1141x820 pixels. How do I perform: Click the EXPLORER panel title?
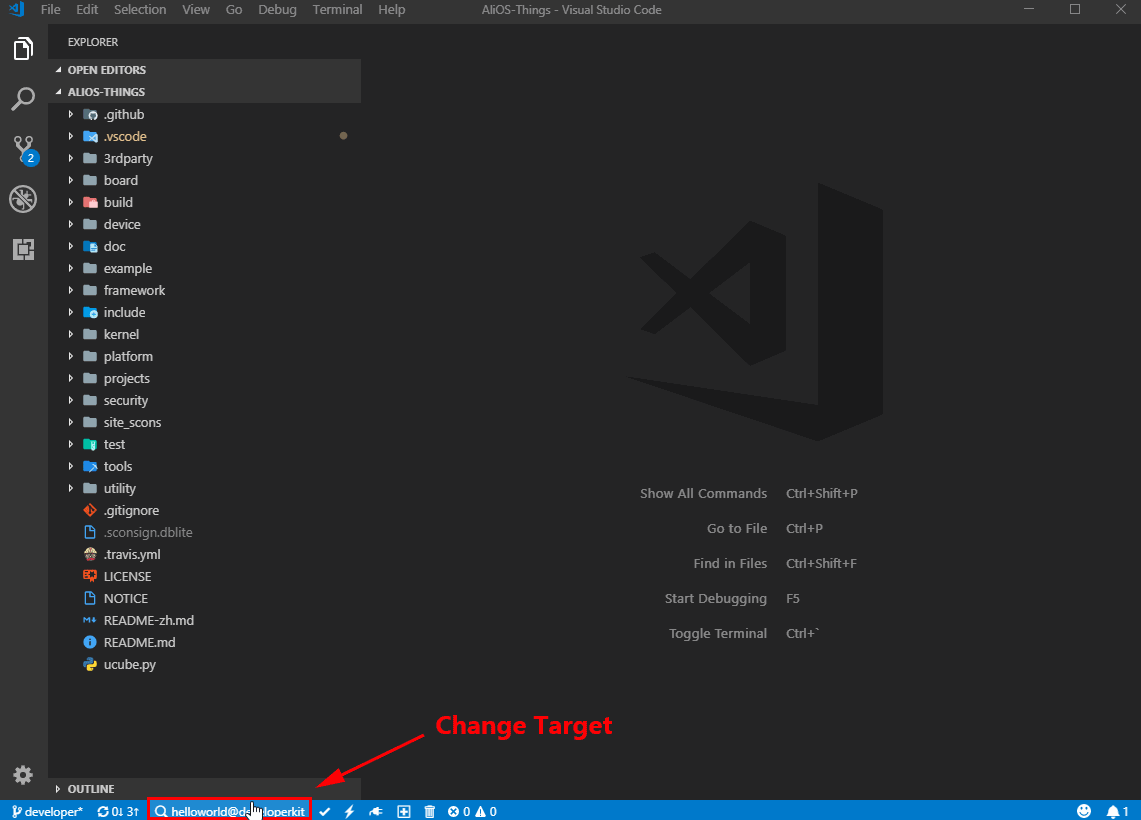(92, 42)
